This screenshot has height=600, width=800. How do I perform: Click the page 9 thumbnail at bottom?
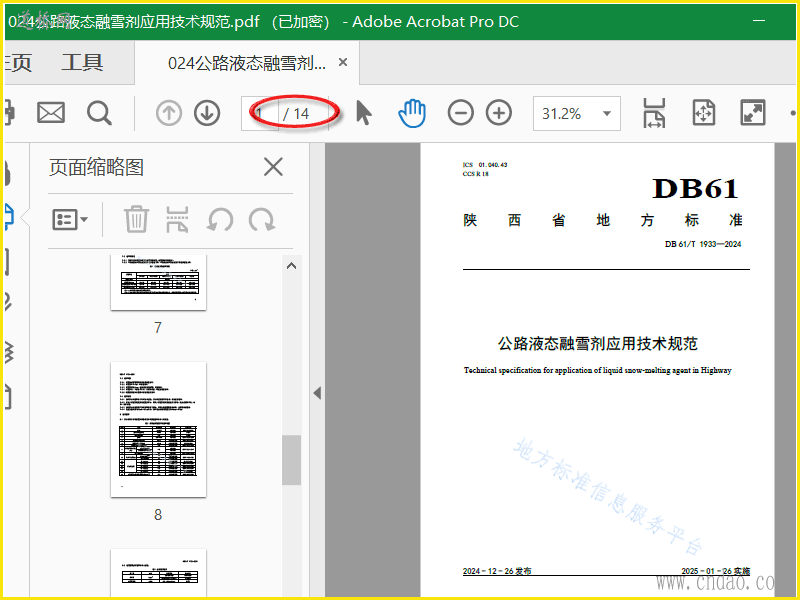tap(158, 572)
